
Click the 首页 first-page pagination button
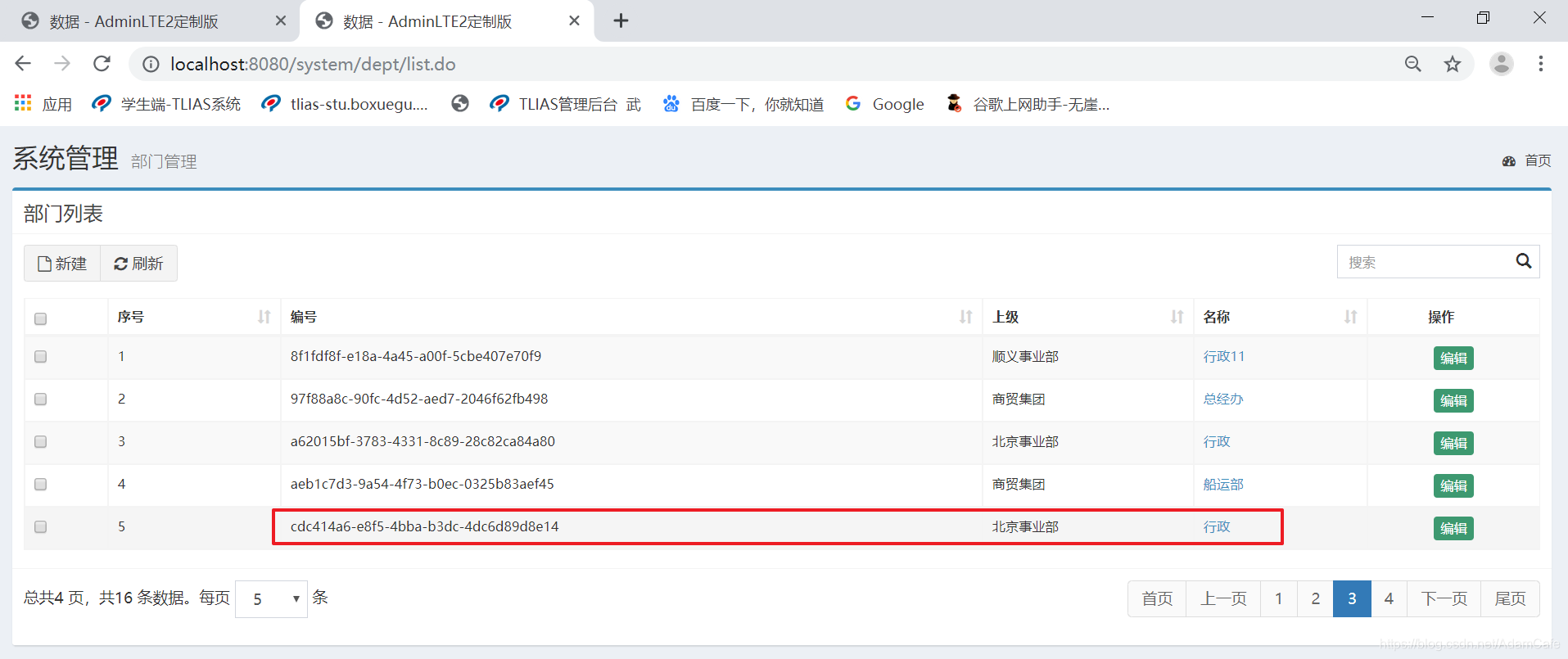[1157, 598]
